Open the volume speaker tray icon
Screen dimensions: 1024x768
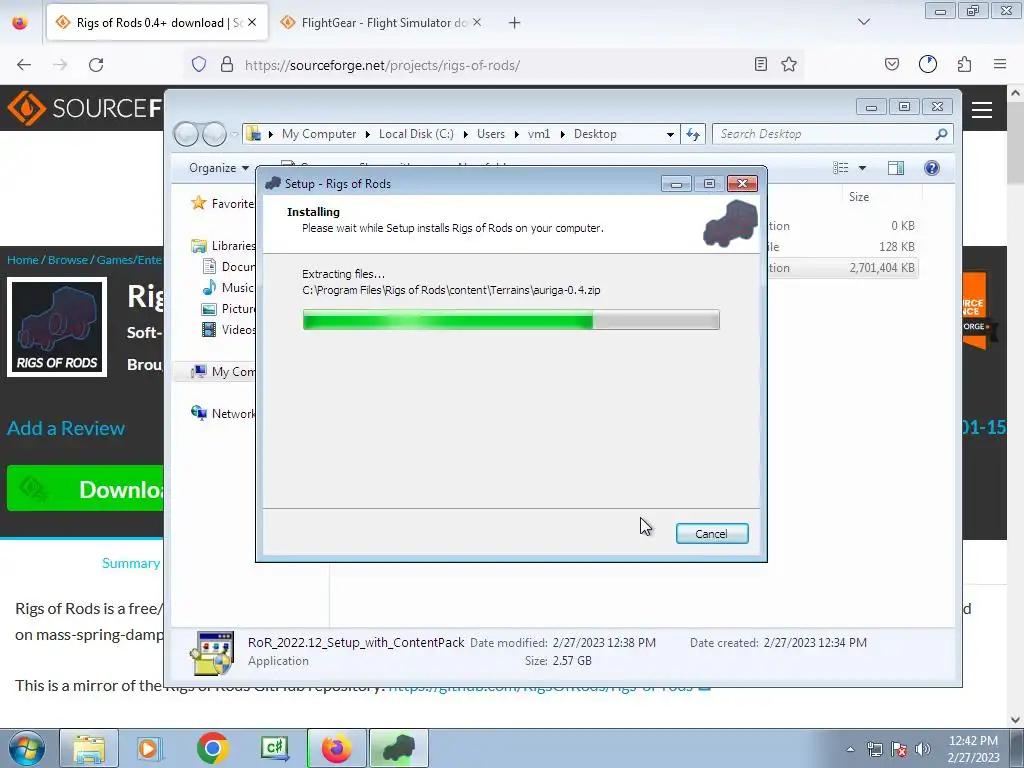click(923, 749)
